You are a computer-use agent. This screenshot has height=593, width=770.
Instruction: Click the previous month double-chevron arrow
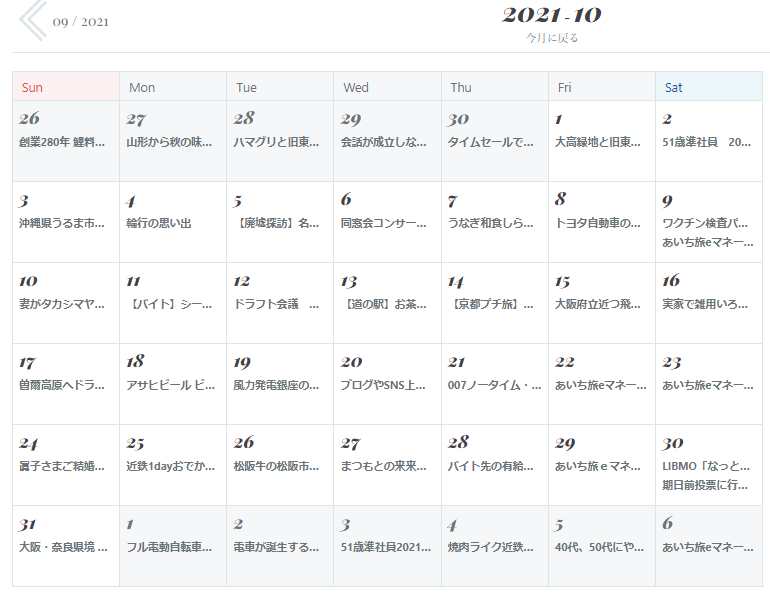[33, 20]
